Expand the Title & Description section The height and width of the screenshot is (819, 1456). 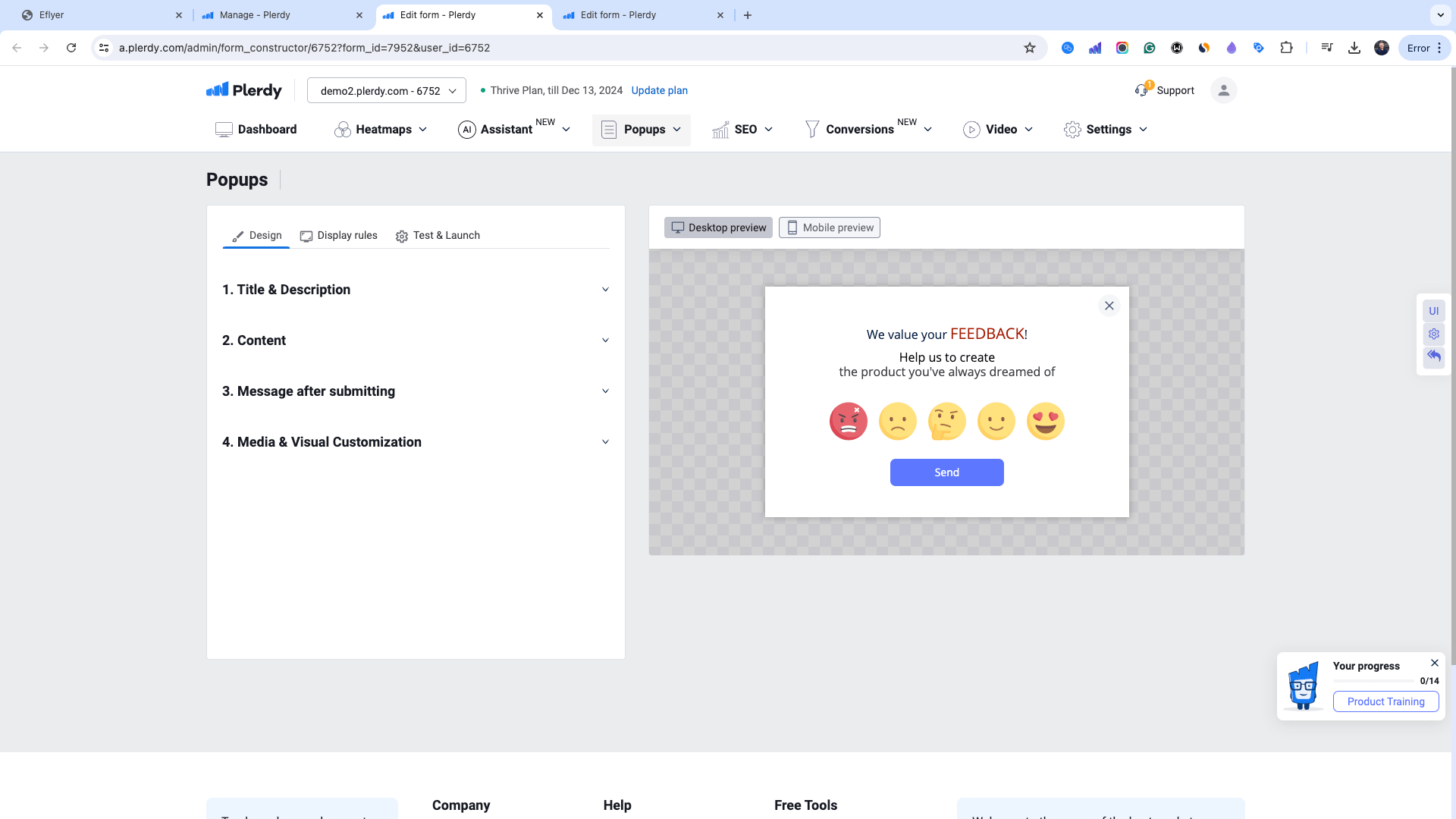point(415,289)
